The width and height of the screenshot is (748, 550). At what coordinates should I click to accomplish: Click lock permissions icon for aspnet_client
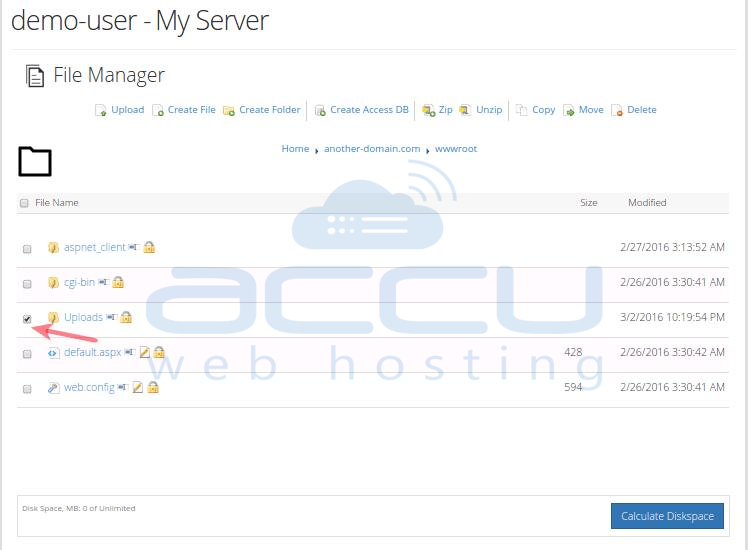(149, 247)
